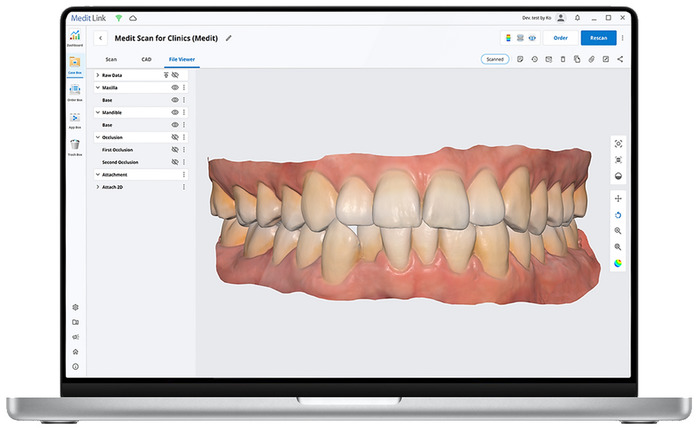The width and height of the screenshot is (700, 432).
Task: Click the Rescan button
Action: tap(598, 38)
